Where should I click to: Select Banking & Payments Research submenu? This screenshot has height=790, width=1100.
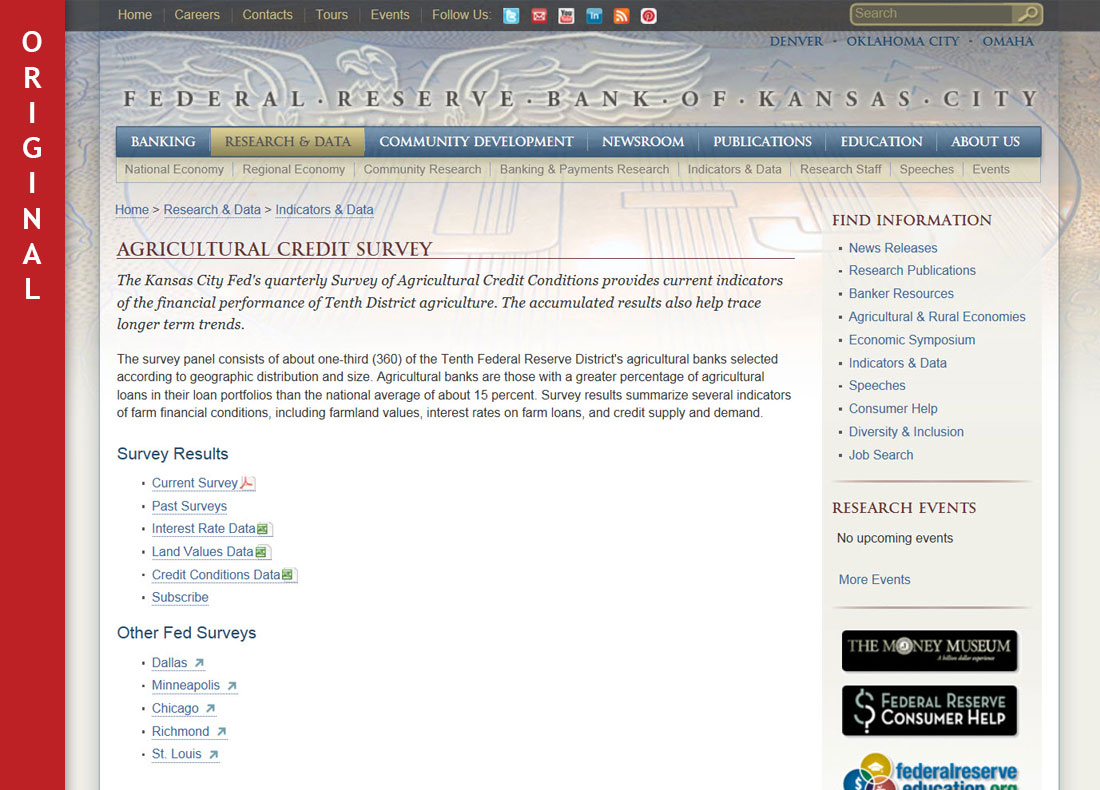pos(584,169)
